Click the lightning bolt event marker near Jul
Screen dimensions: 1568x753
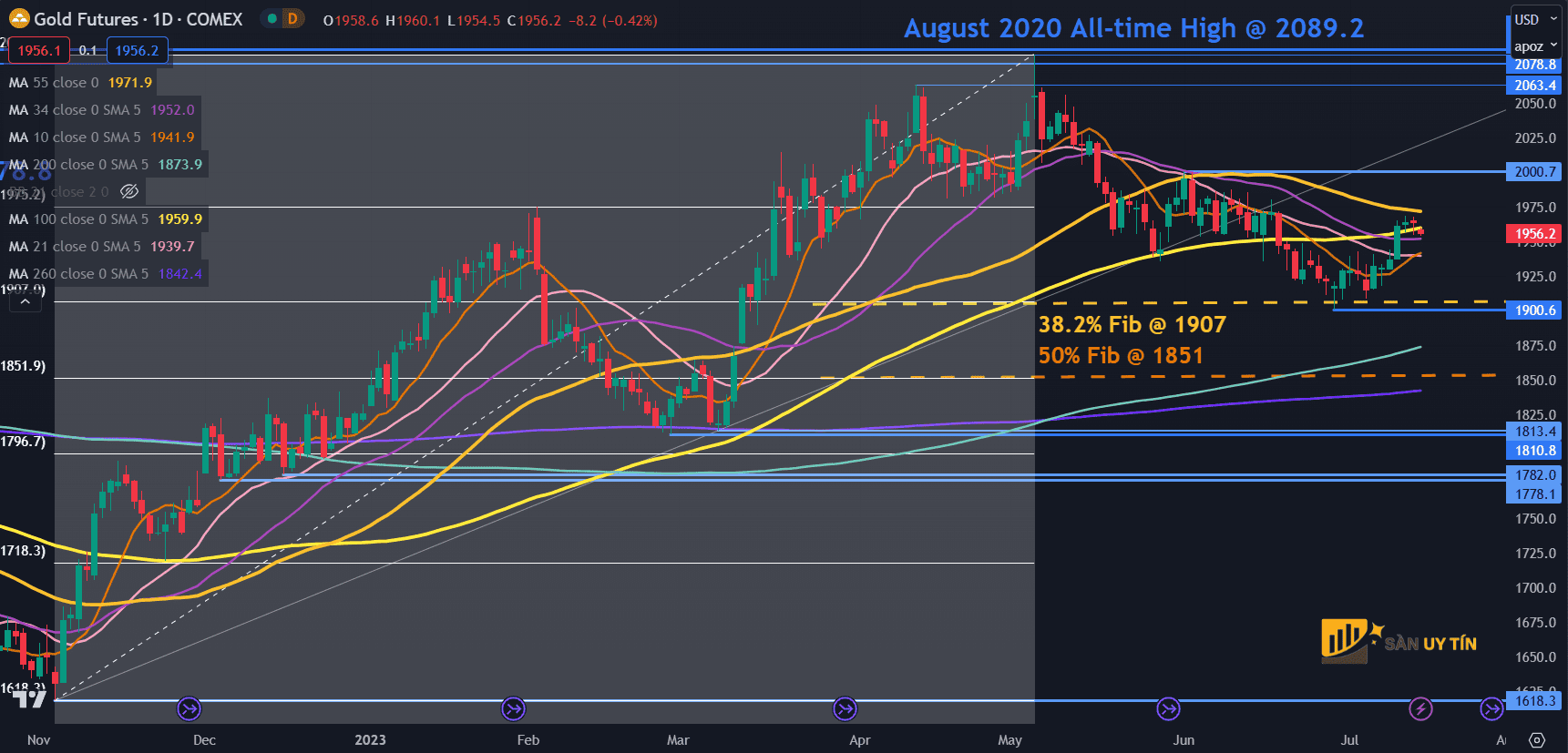click(x=1420, y=708)
